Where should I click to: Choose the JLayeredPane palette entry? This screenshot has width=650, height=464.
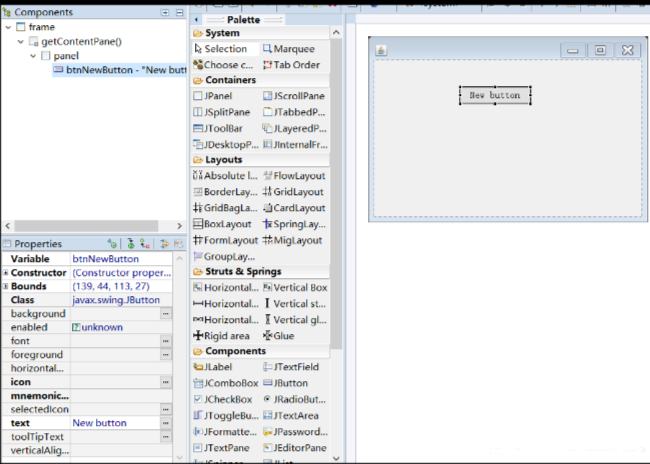(294, 129)
